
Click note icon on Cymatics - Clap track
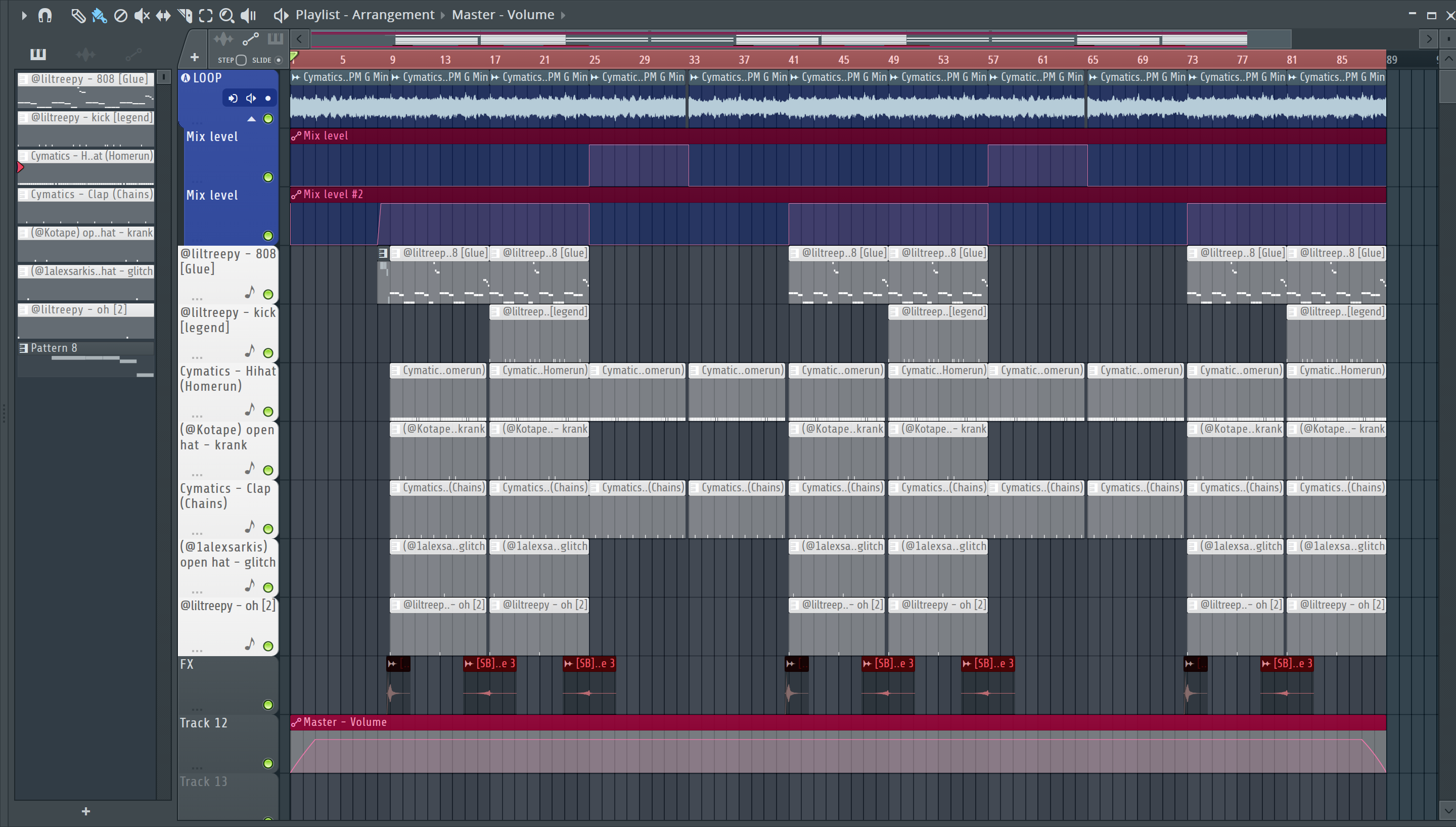pos(249,527)
